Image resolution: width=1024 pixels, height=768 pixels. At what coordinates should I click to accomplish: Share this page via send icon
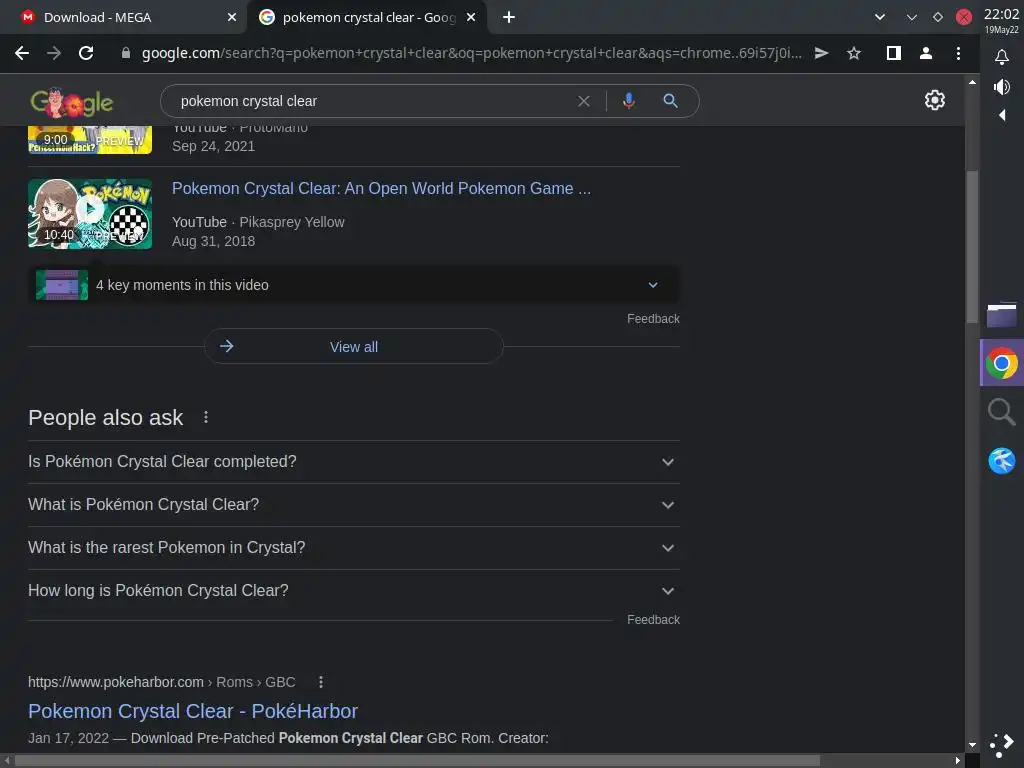tap(822, 54)
